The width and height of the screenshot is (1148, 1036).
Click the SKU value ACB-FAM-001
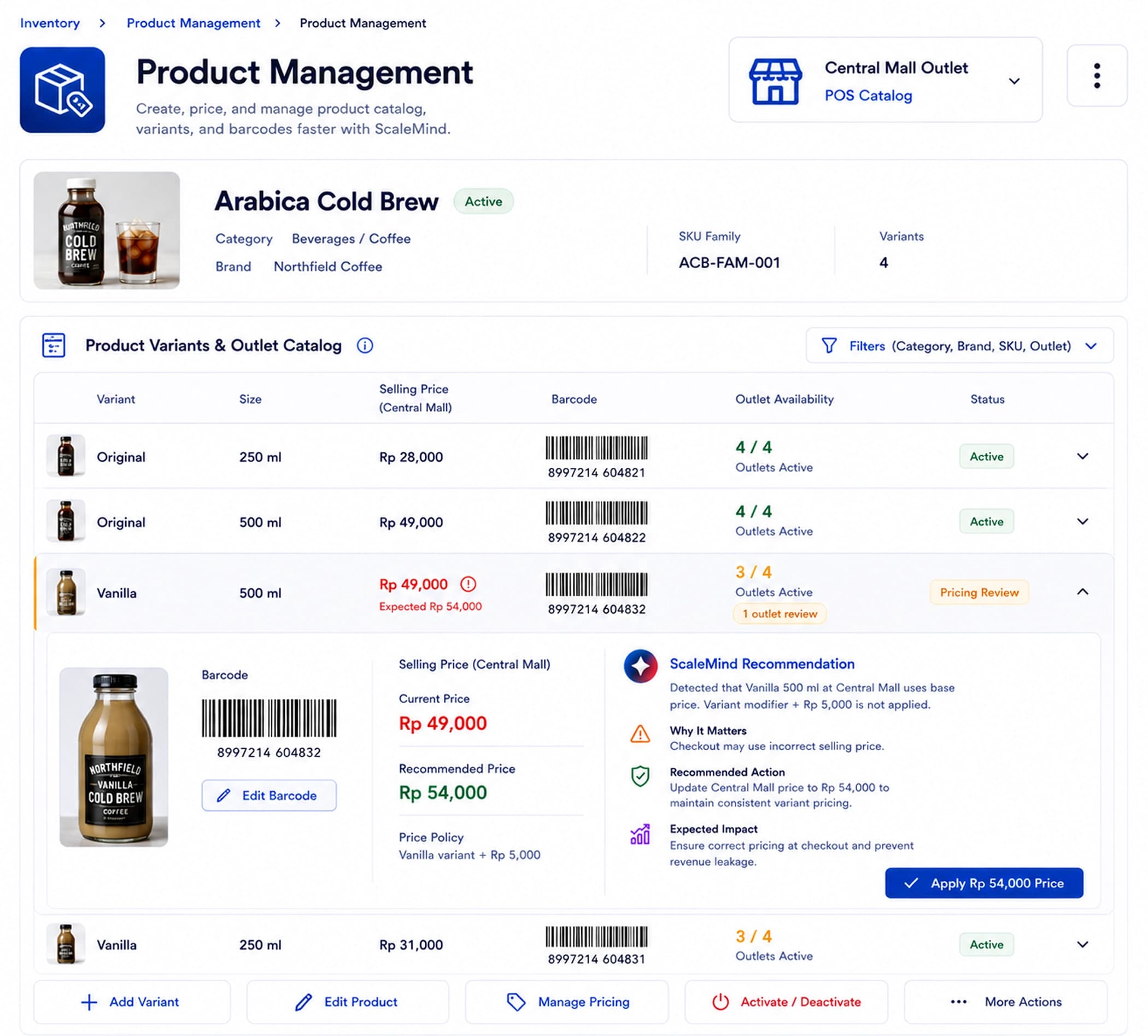[x=729, y=263]
